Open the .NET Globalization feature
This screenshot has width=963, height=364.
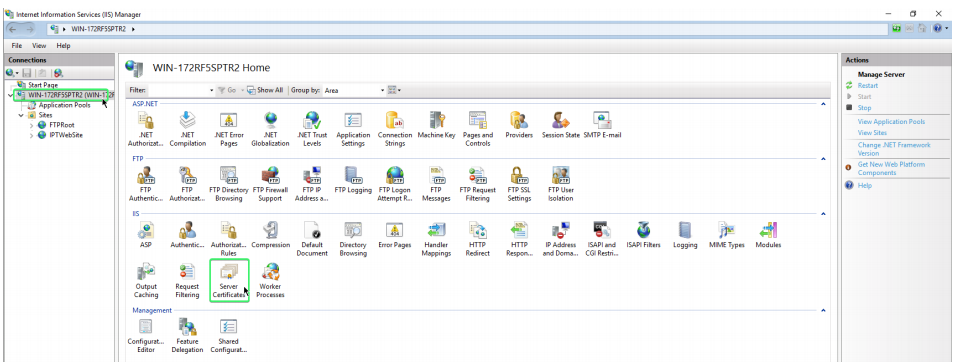(270, 128)
